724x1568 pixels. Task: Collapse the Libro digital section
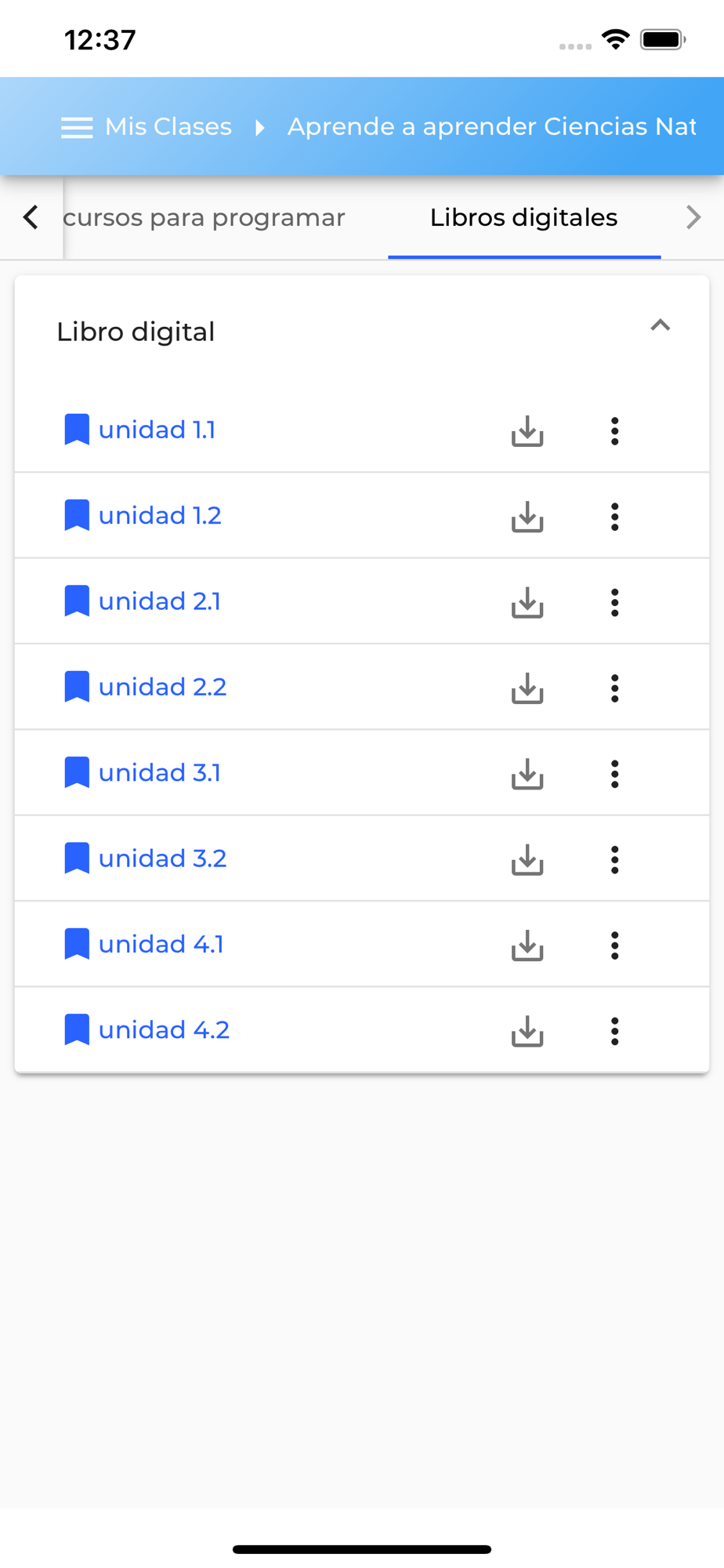[661, 325]
